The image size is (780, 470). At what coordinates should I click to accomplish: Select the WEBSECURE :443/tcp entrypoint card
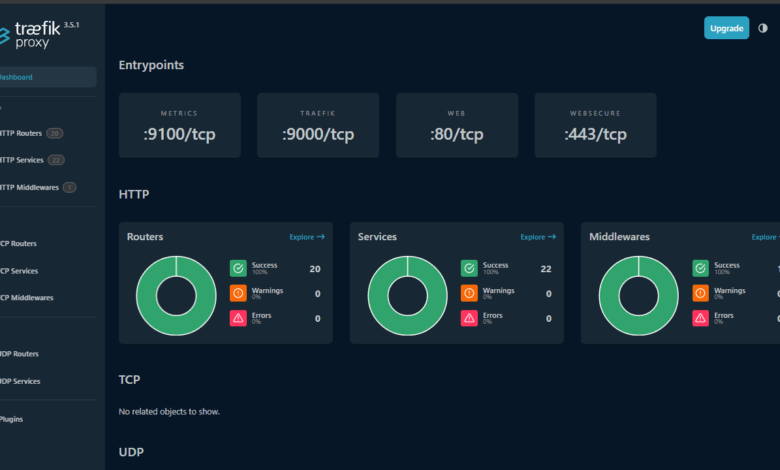click(x=595, y=125)
